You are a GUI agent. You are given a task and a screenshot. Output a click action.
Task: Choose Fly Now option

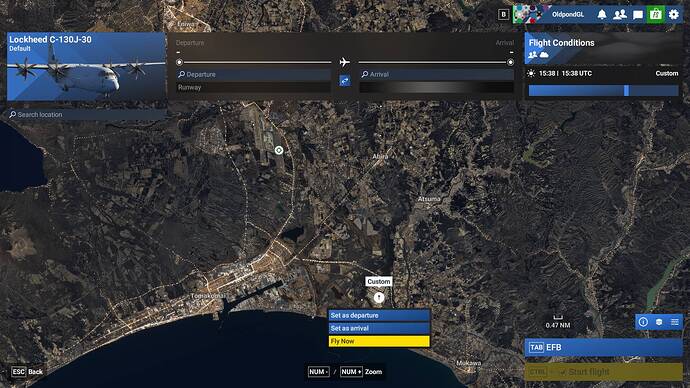(x=379, y=341)
